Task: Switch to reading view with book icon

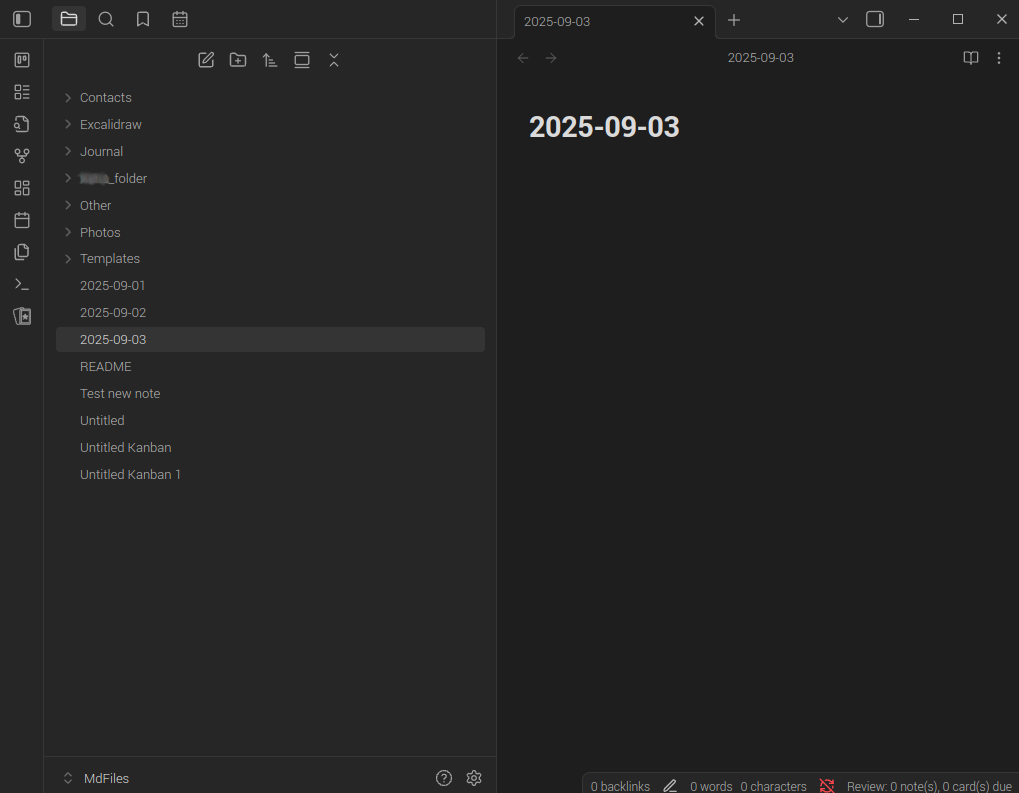Action: tap(970, 58)
